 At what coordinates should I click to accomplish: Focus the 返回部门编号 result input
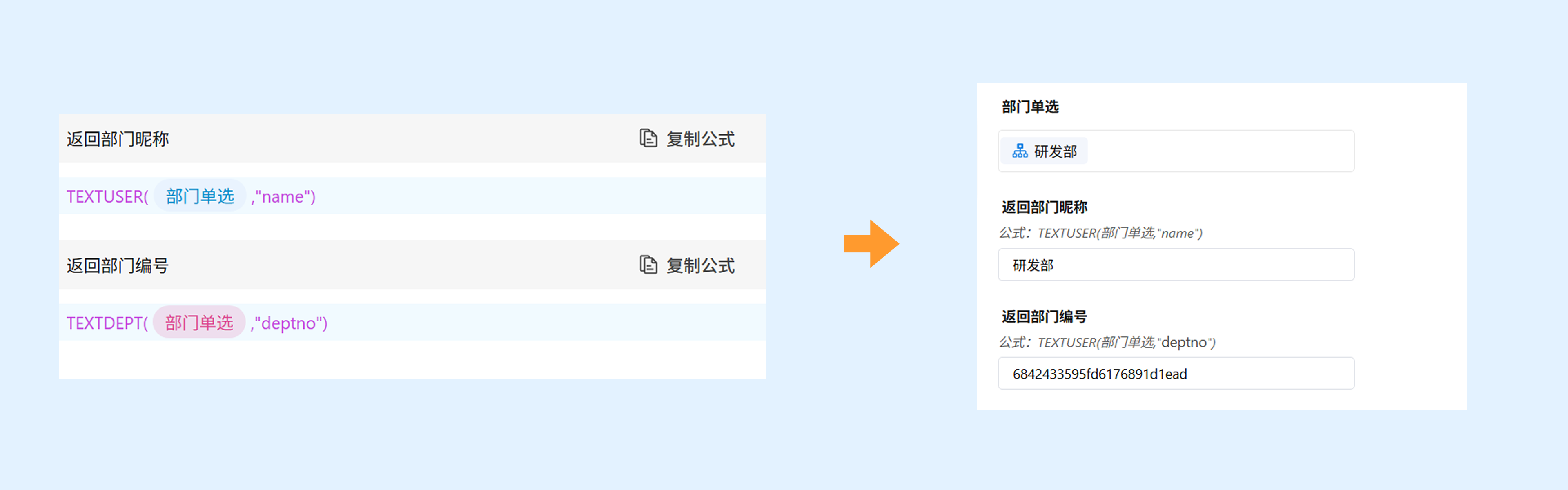pyautogui.click(x=1176, y=374)
